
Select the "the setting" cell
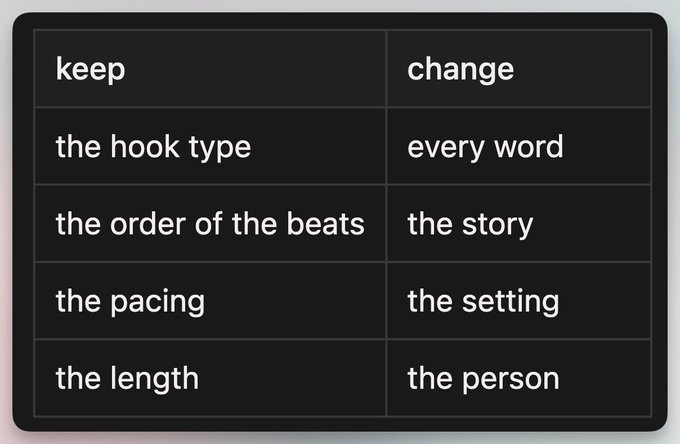[x=519, y=300]
